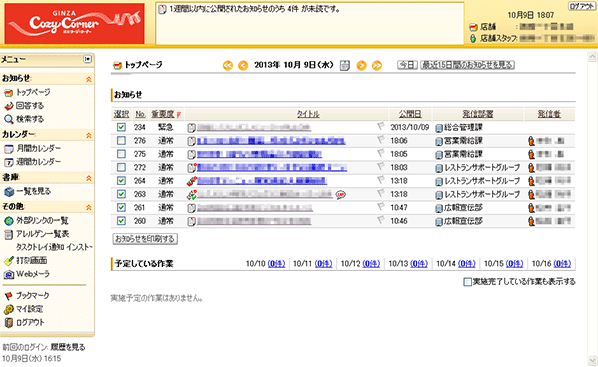The height and width of the screenshot is (367, 598).
Task: Open the 10/16 (0件) scheduled tasks link
Action: (x=562, y=264)
